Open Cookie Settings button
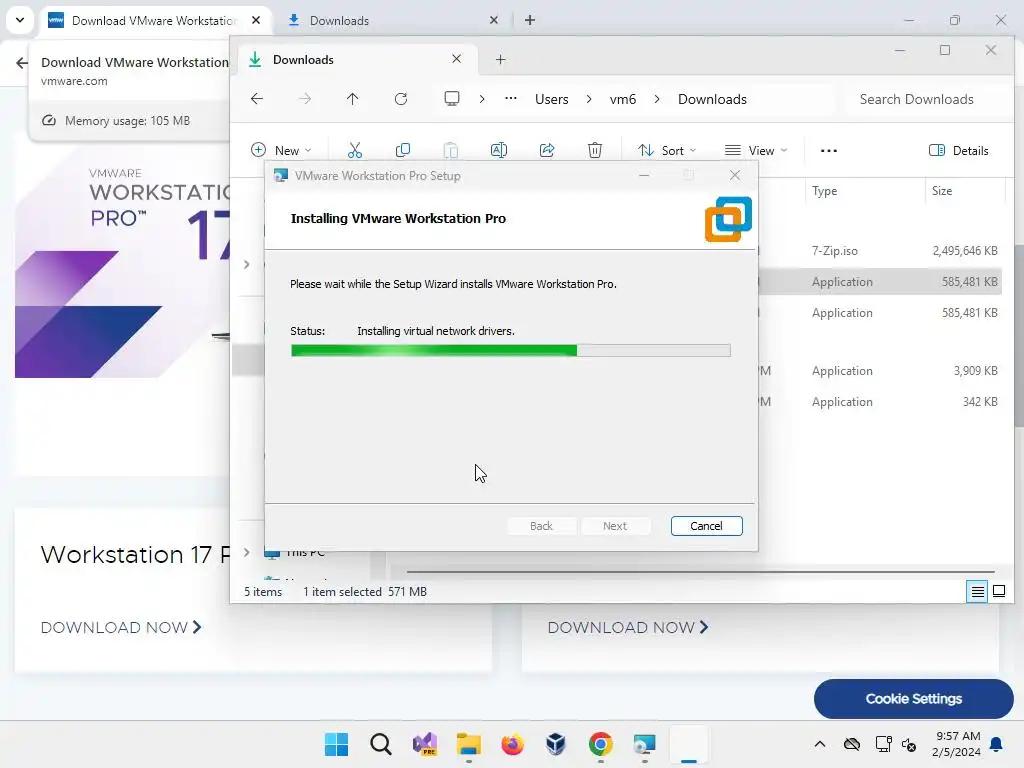The height and width of the screenshot is (768, 1024). coord(914,699)
